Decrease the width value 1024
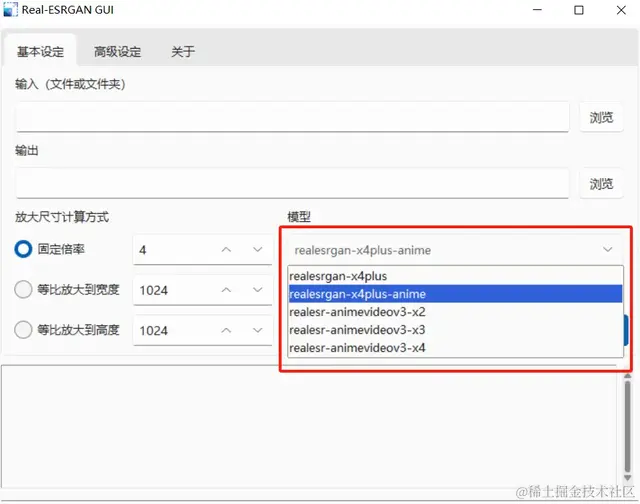The image size is (640, 504). click(x=258, y=290)
